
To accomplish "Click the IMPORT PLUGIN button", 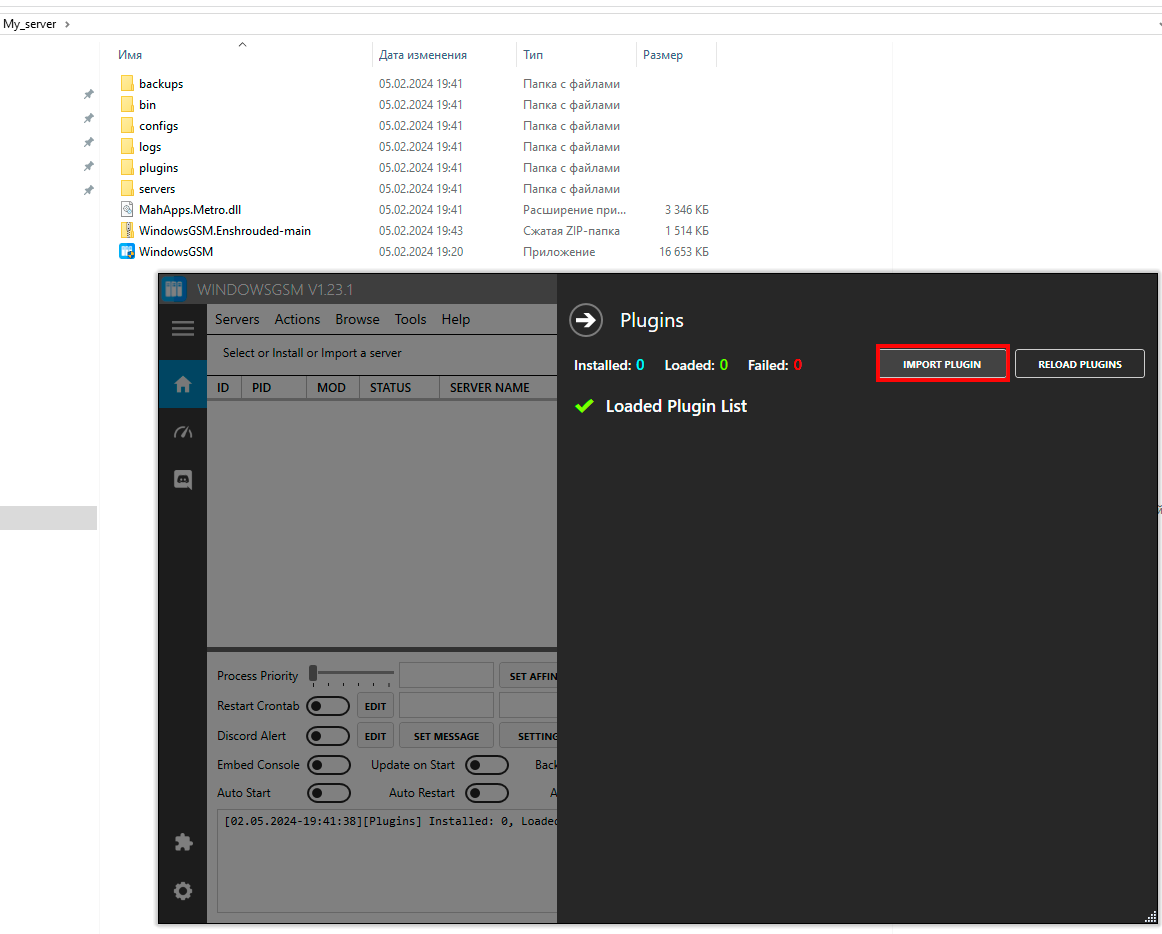I will coord(942,364).
